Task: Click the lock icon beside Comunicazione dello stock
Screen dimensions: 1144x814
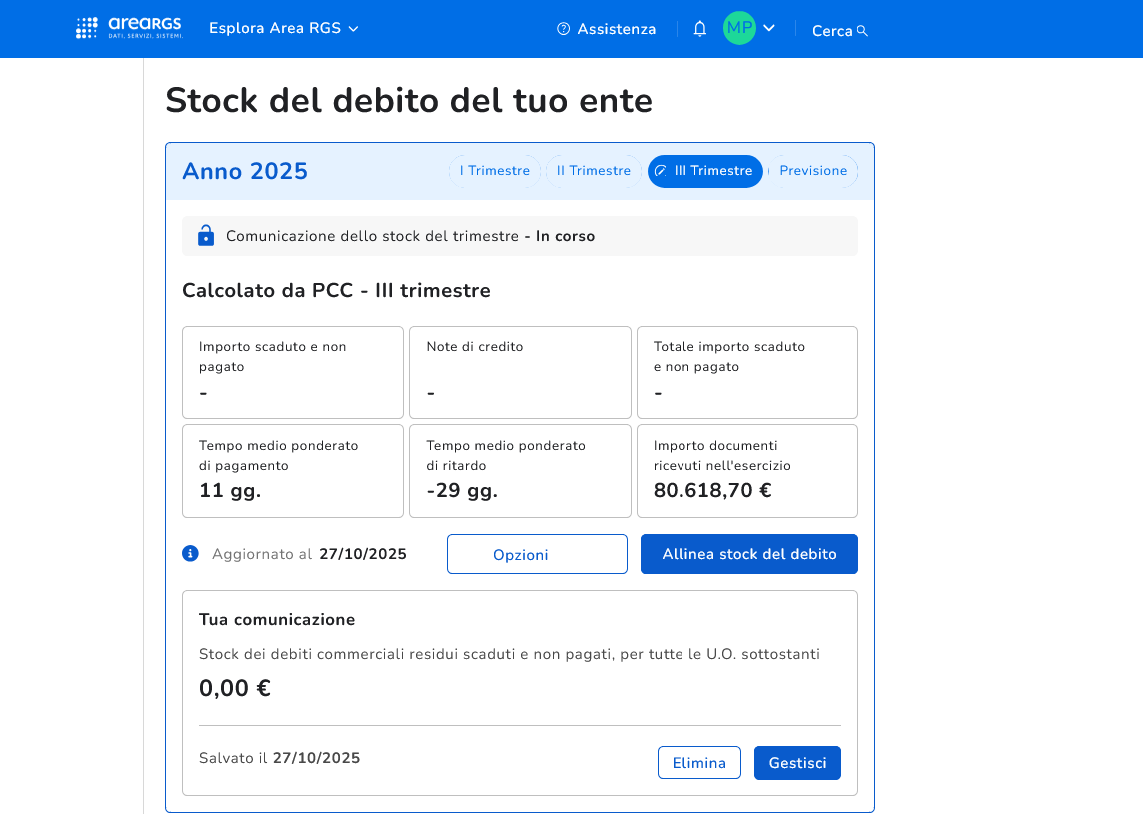Action: (x=206, y=236)
